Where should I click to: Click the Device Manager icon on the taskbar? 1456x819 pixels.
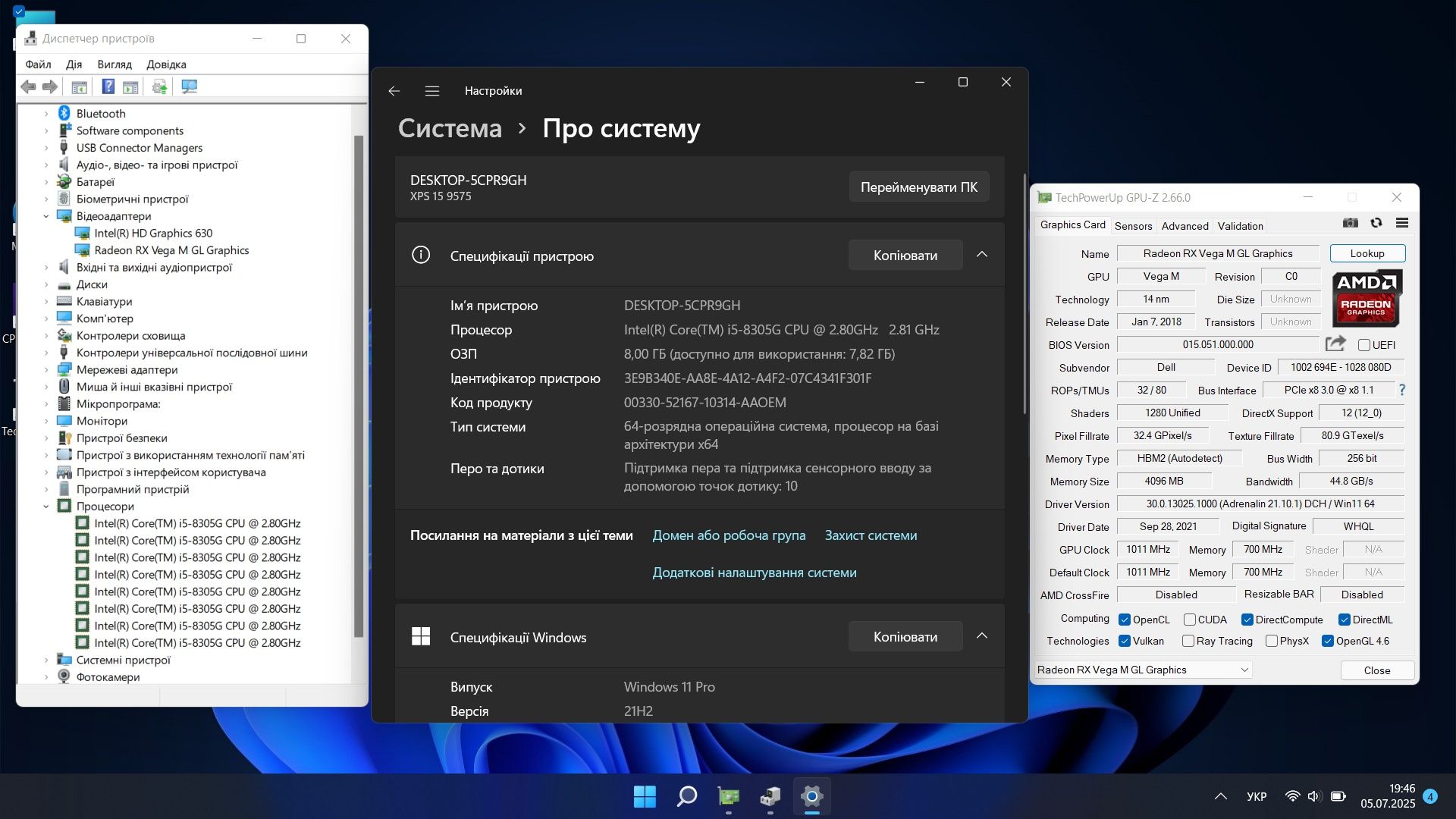[770, 796]
